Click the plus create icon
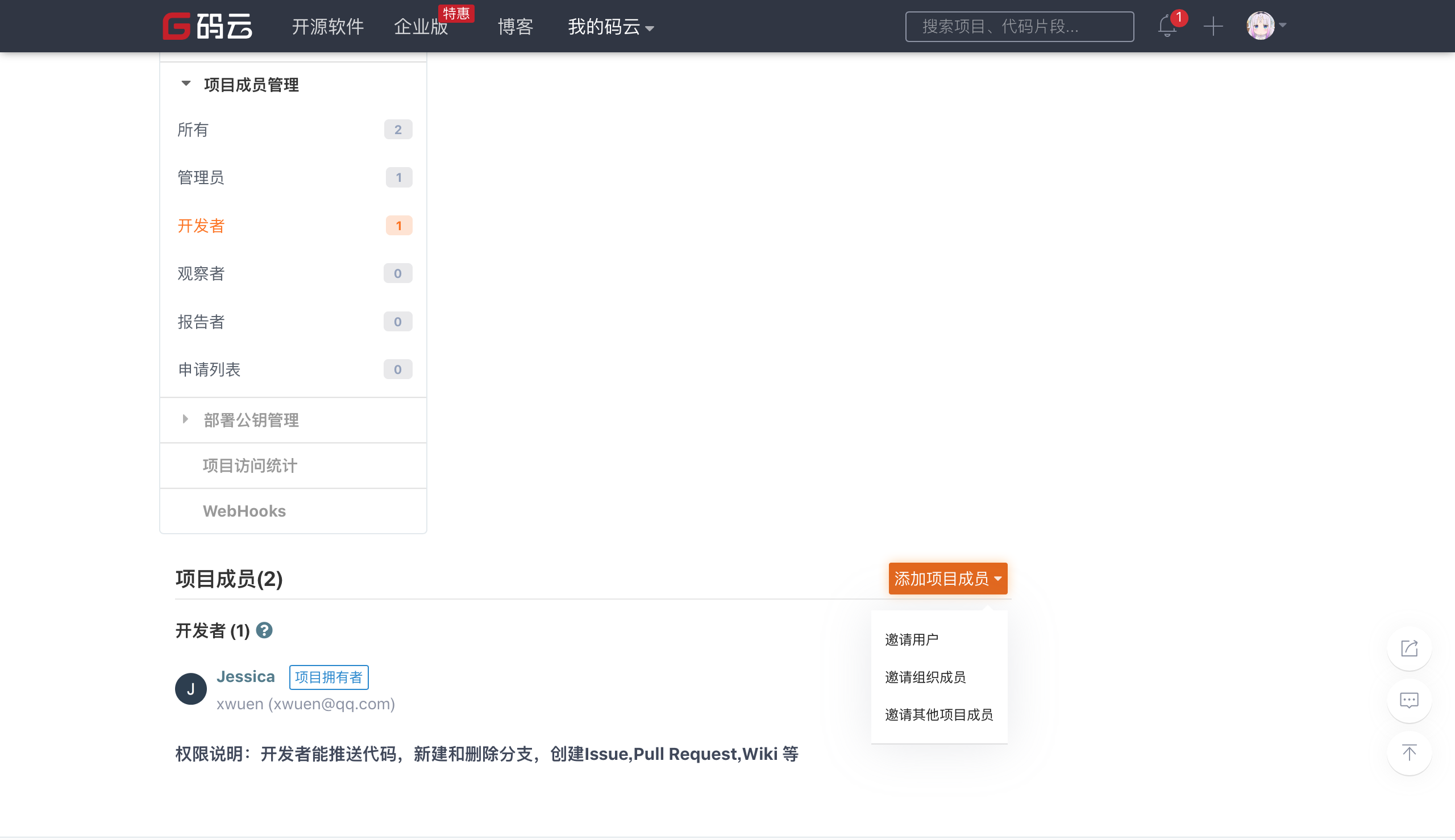Screen dimensions: 1455x840 (1213, 27)
